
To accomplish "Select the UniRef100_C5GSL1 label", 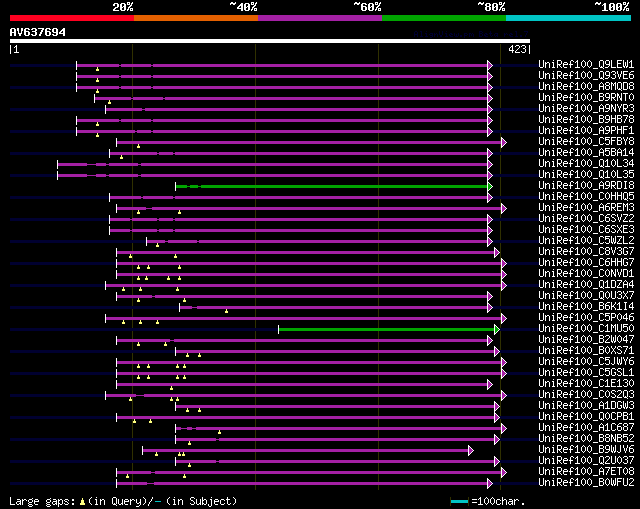I will 586,373.
